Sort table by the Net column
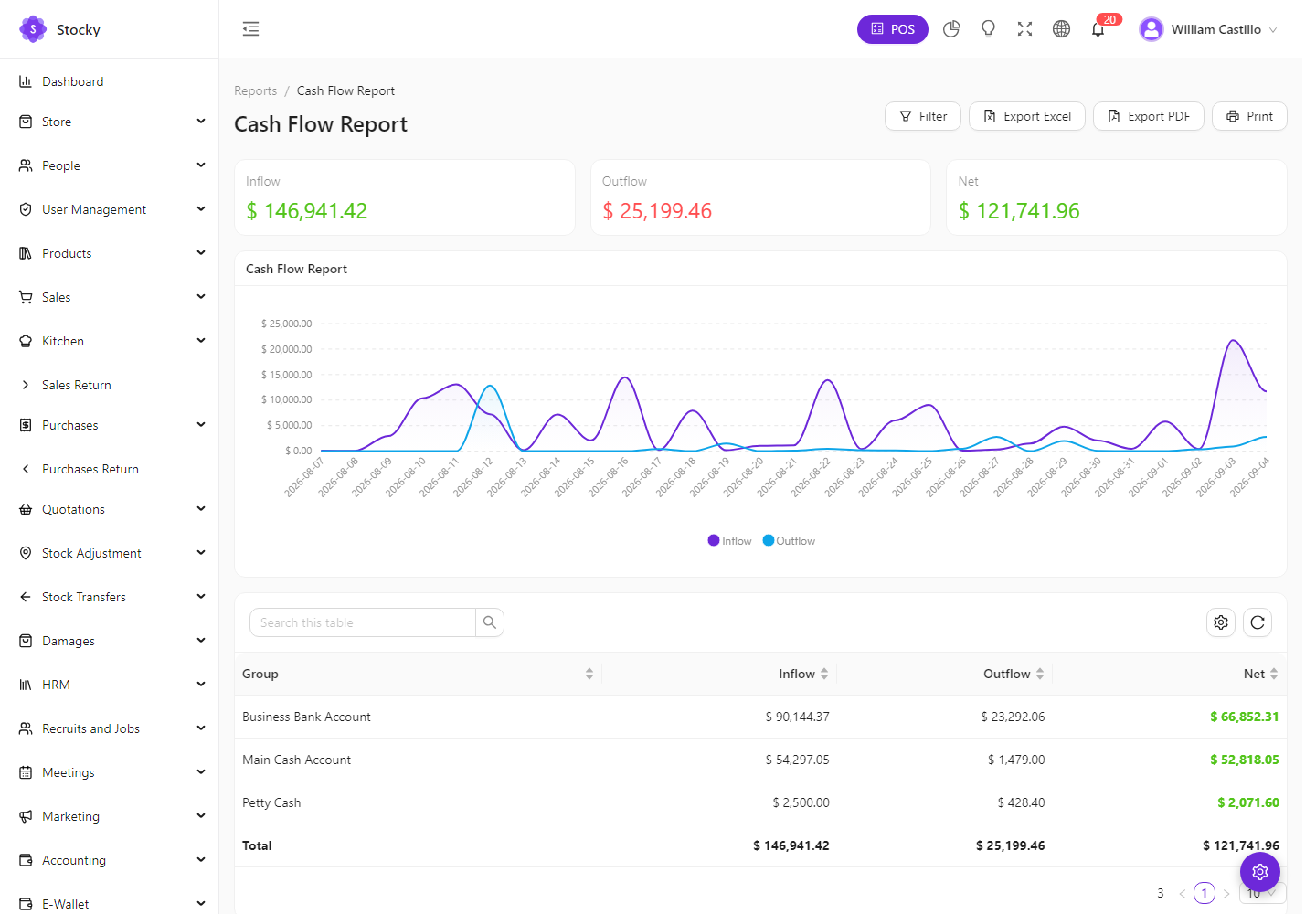 point(1260,674)
